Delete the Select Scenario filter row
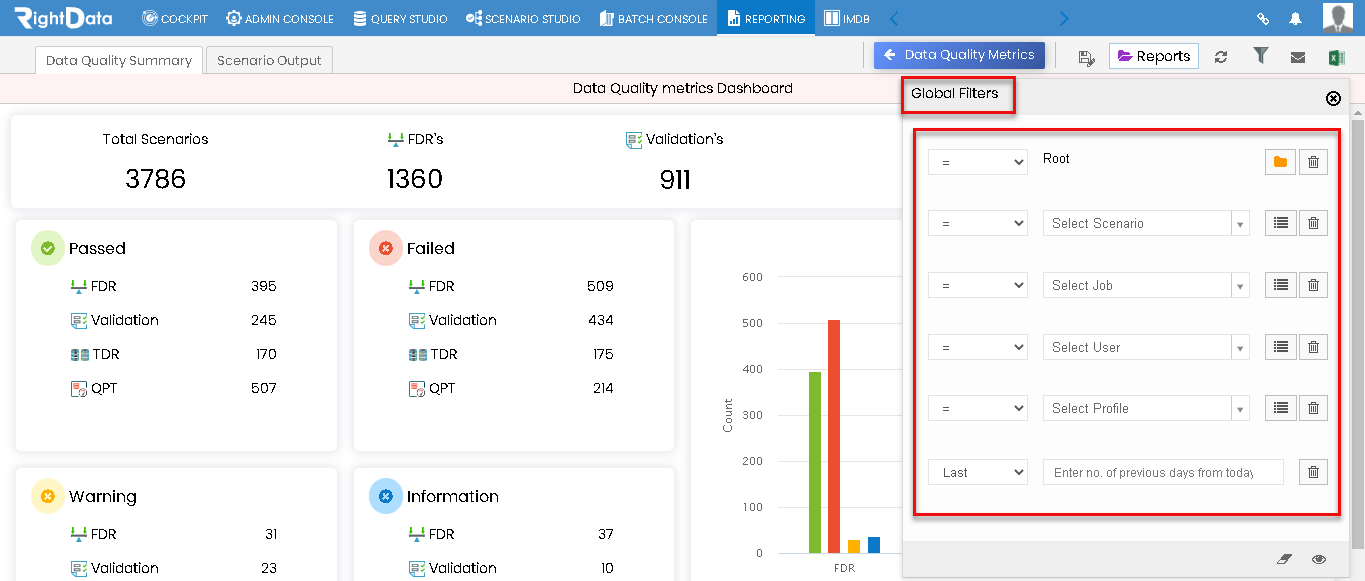Image resolution: width=1365 pixels, height=581 pixels. (x=1314, y=223)
